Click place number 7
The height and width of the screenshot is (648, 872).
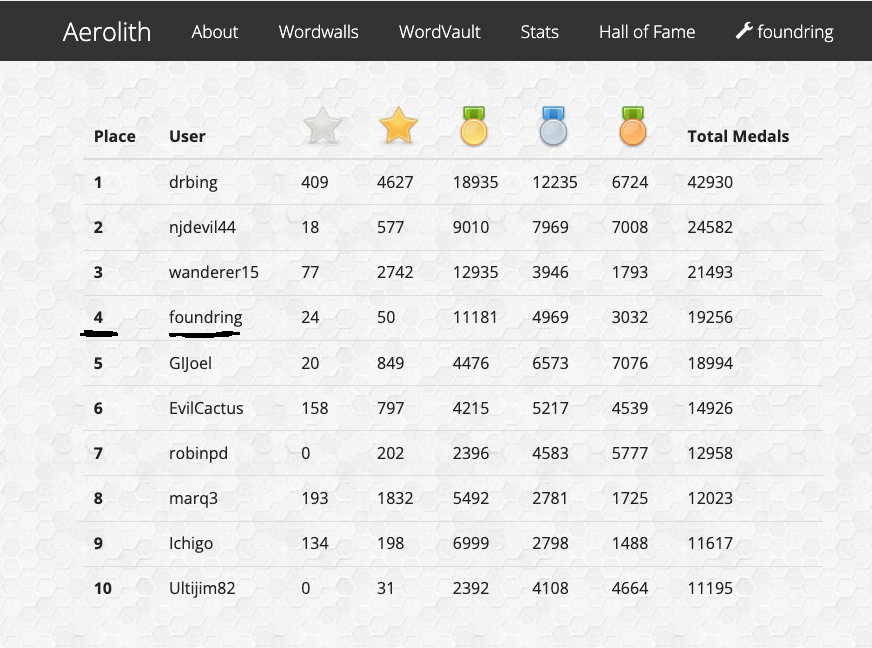[x=98, y=453]
